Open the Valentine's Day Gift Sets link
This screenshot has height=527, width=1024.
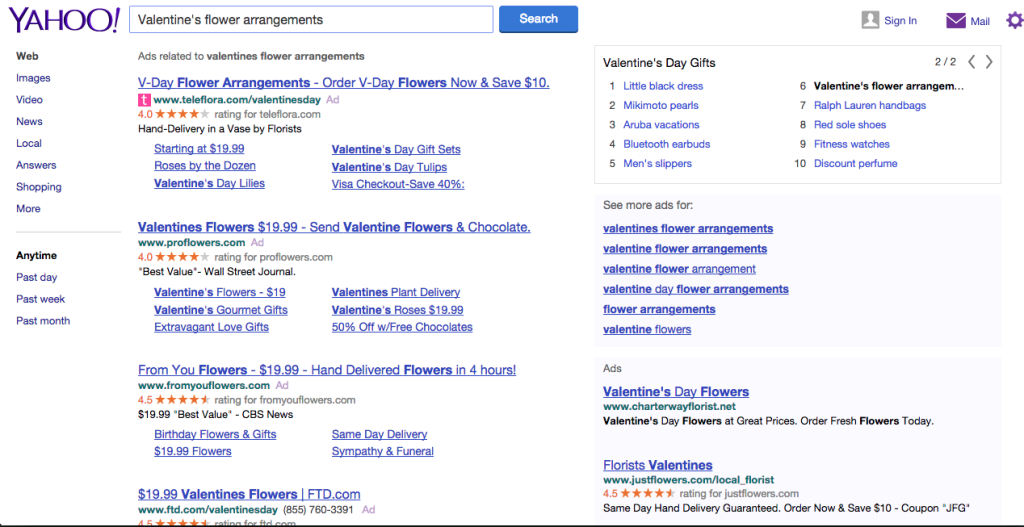pyautogui.click(x=396, y=150)
